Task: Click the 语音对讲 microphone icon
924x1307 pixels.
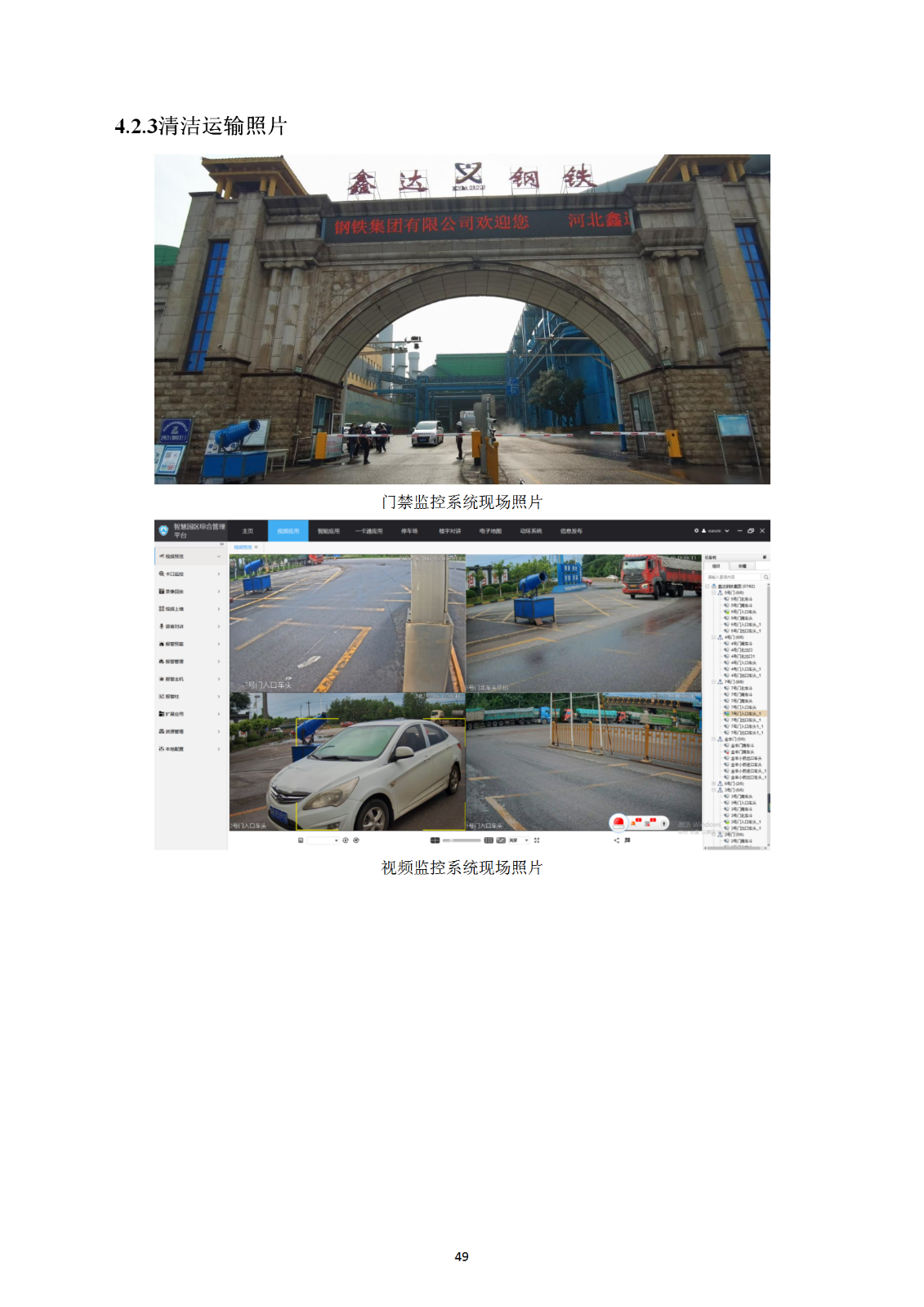Action: tap(162, 627)
